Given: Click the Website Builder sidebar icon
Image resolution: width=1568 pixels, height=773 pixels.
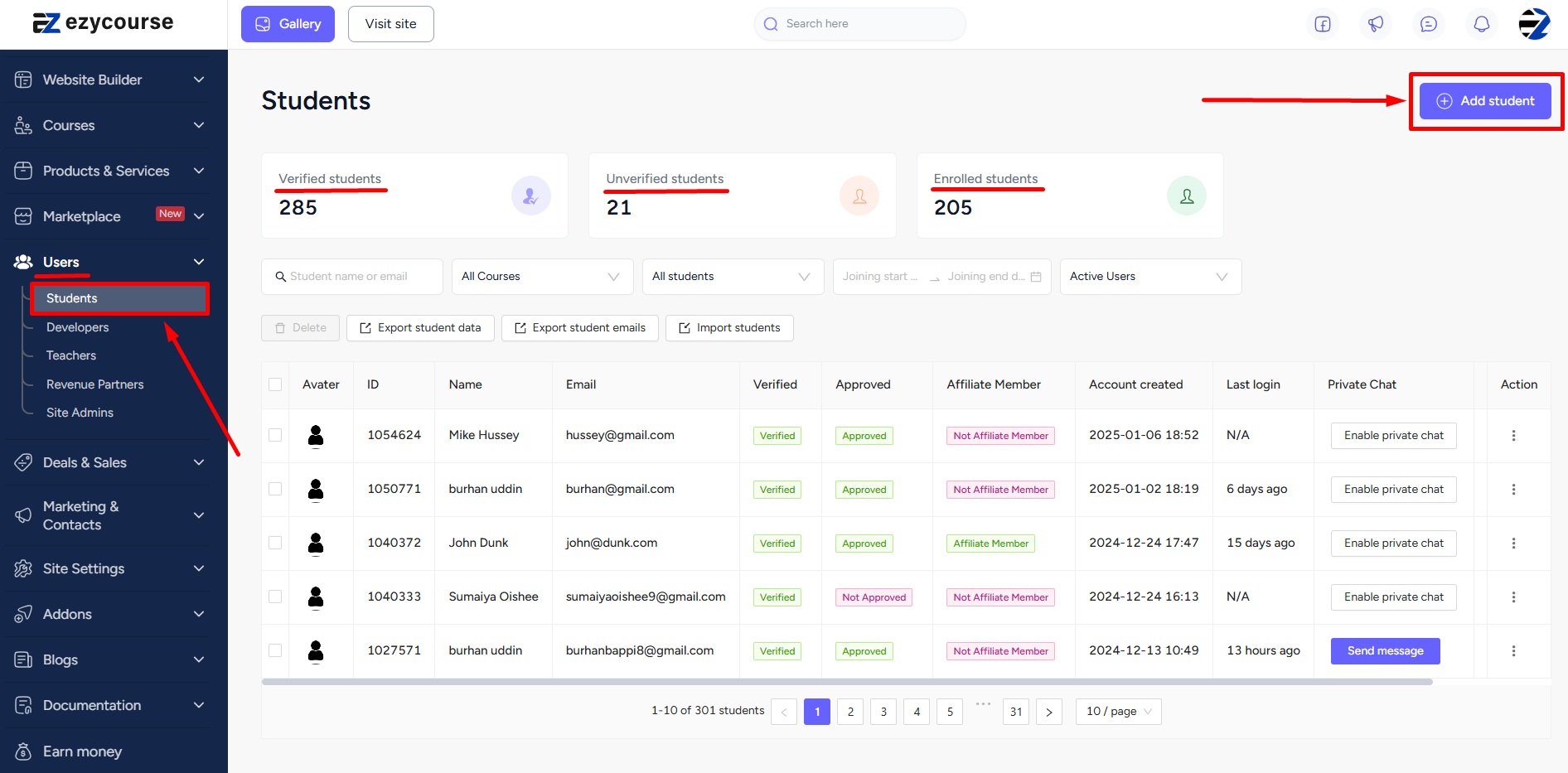Looking at the screenshot, I should coord(23,80).
